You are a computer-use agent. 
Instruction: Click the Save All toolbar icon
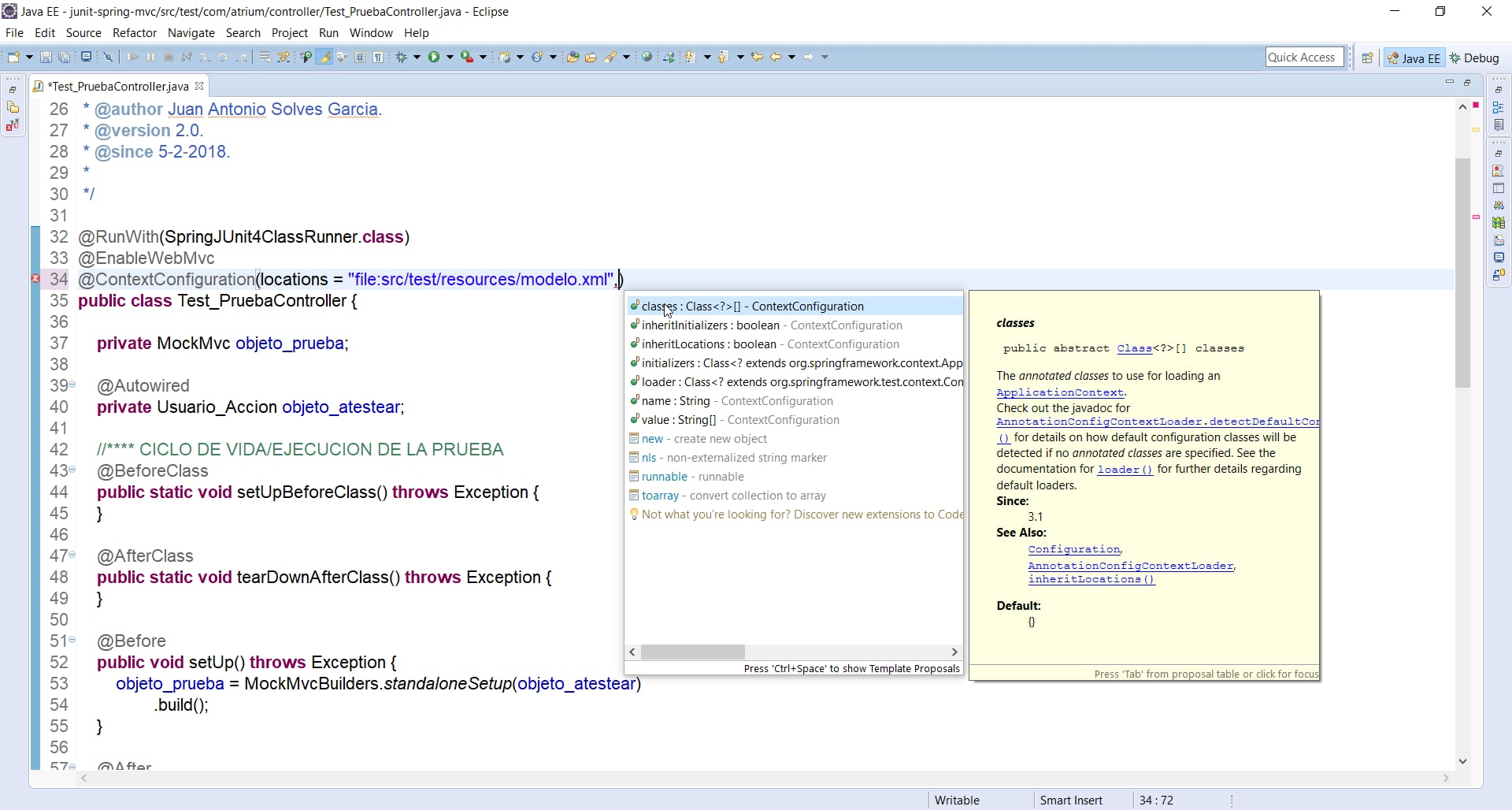tap(64, 57)
